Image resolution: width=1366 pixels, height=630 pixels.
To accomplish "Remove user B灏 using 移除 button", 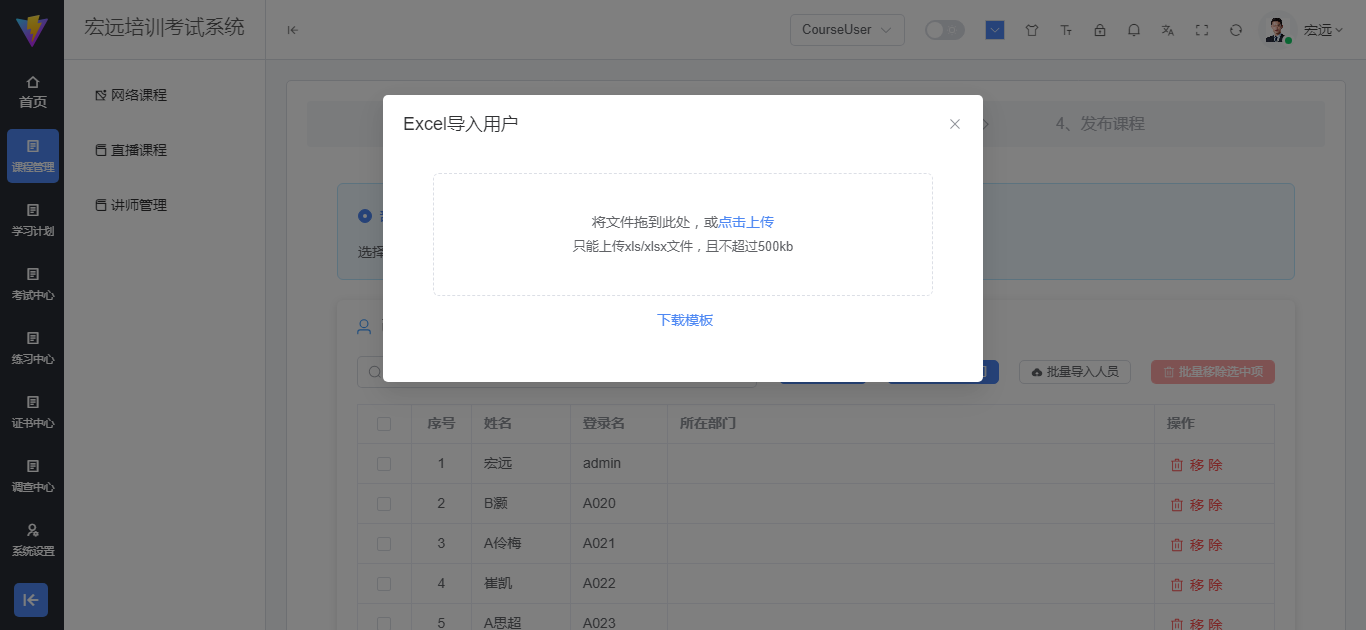I will (x=1197, y=504).
